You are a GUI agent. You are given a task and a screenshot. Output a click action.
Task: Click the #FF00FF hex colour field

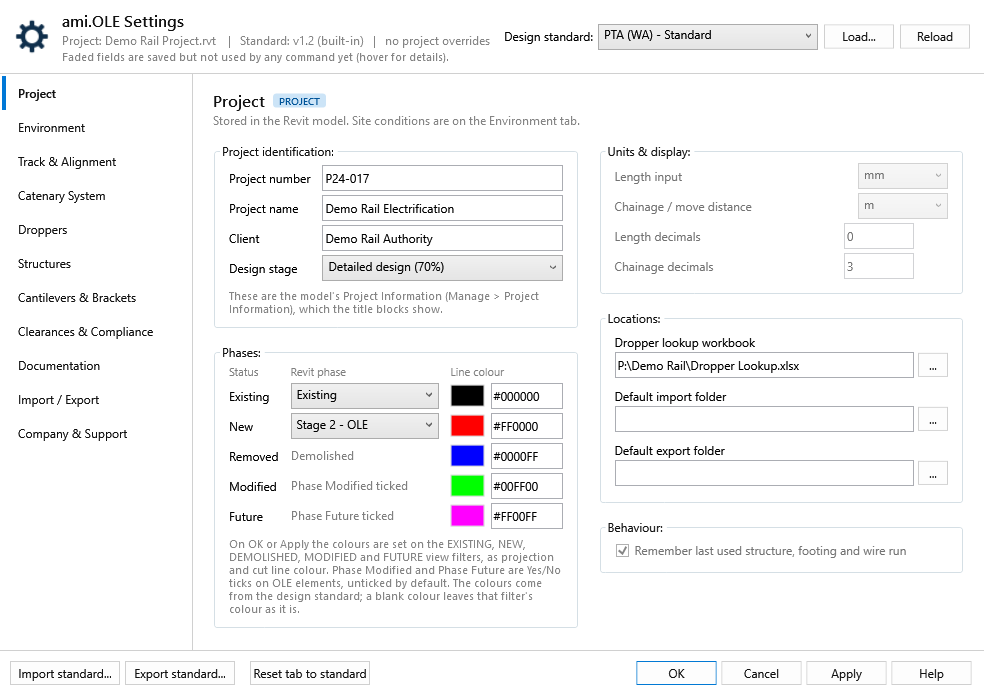click(x=527, y=516)
